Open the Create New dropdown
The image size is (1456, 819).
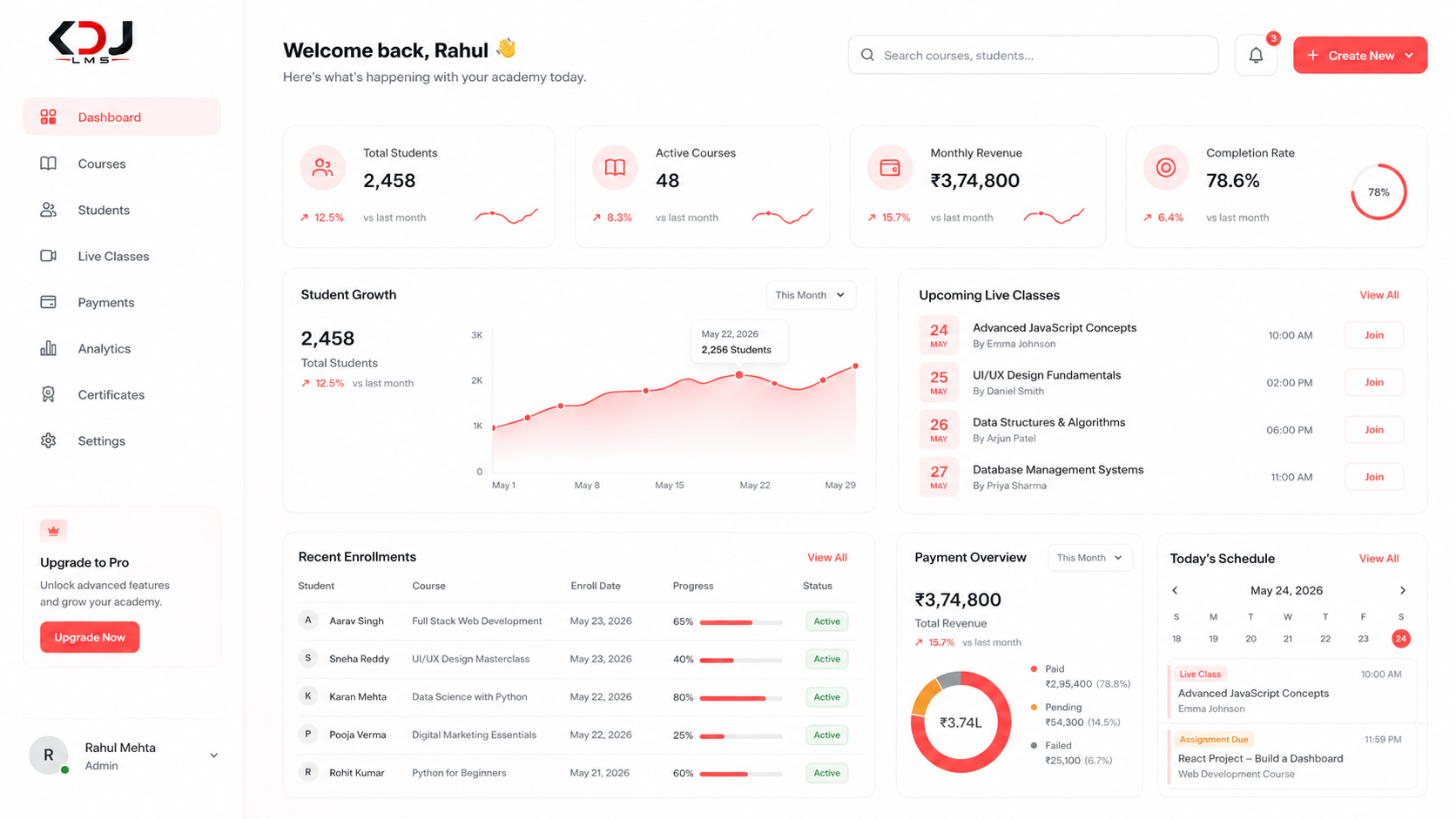(1360, 55)
